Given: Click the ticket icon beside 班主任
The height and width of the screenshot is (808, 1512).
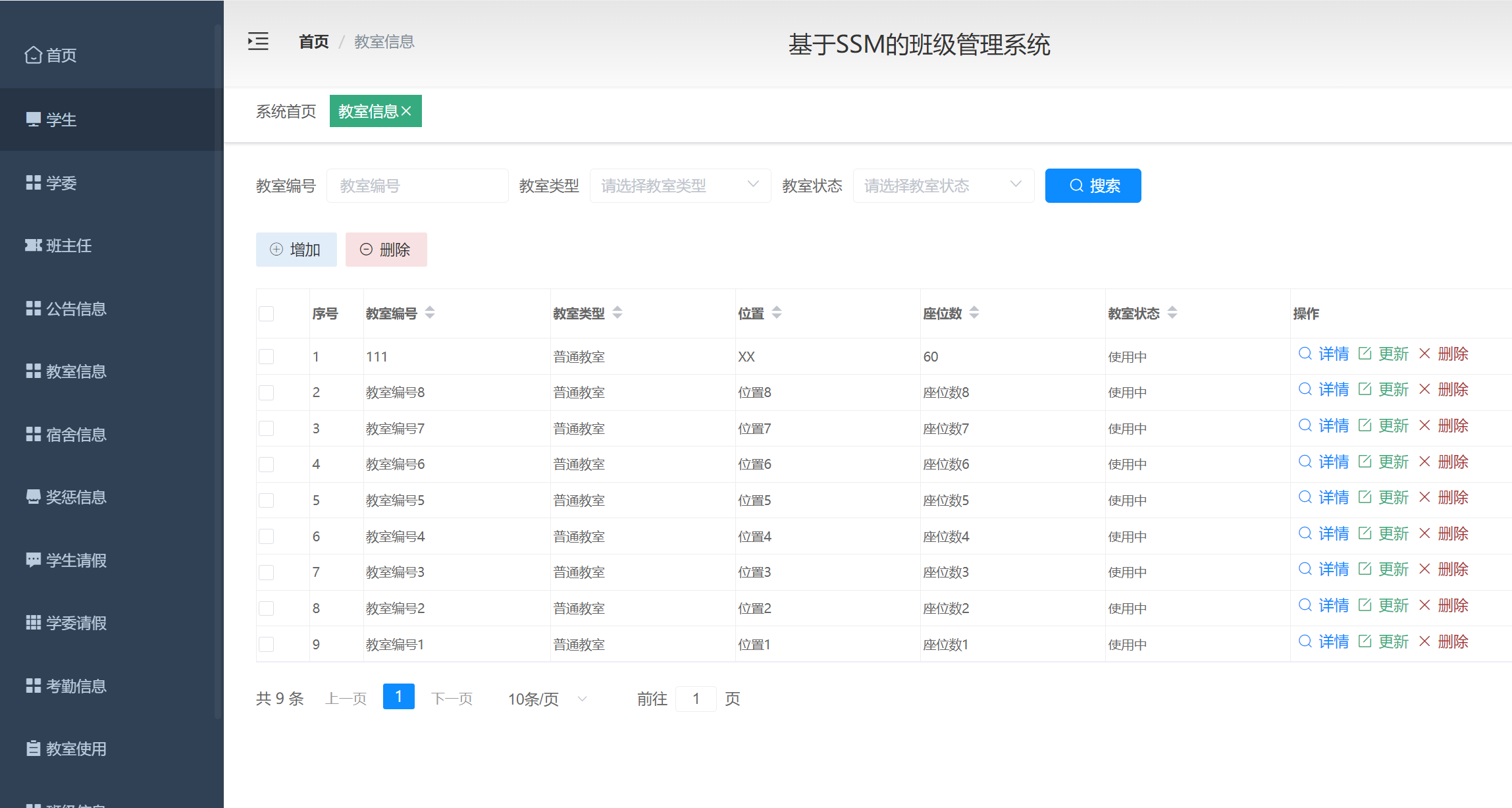Looking at the screenshot, I should (33, 246).
